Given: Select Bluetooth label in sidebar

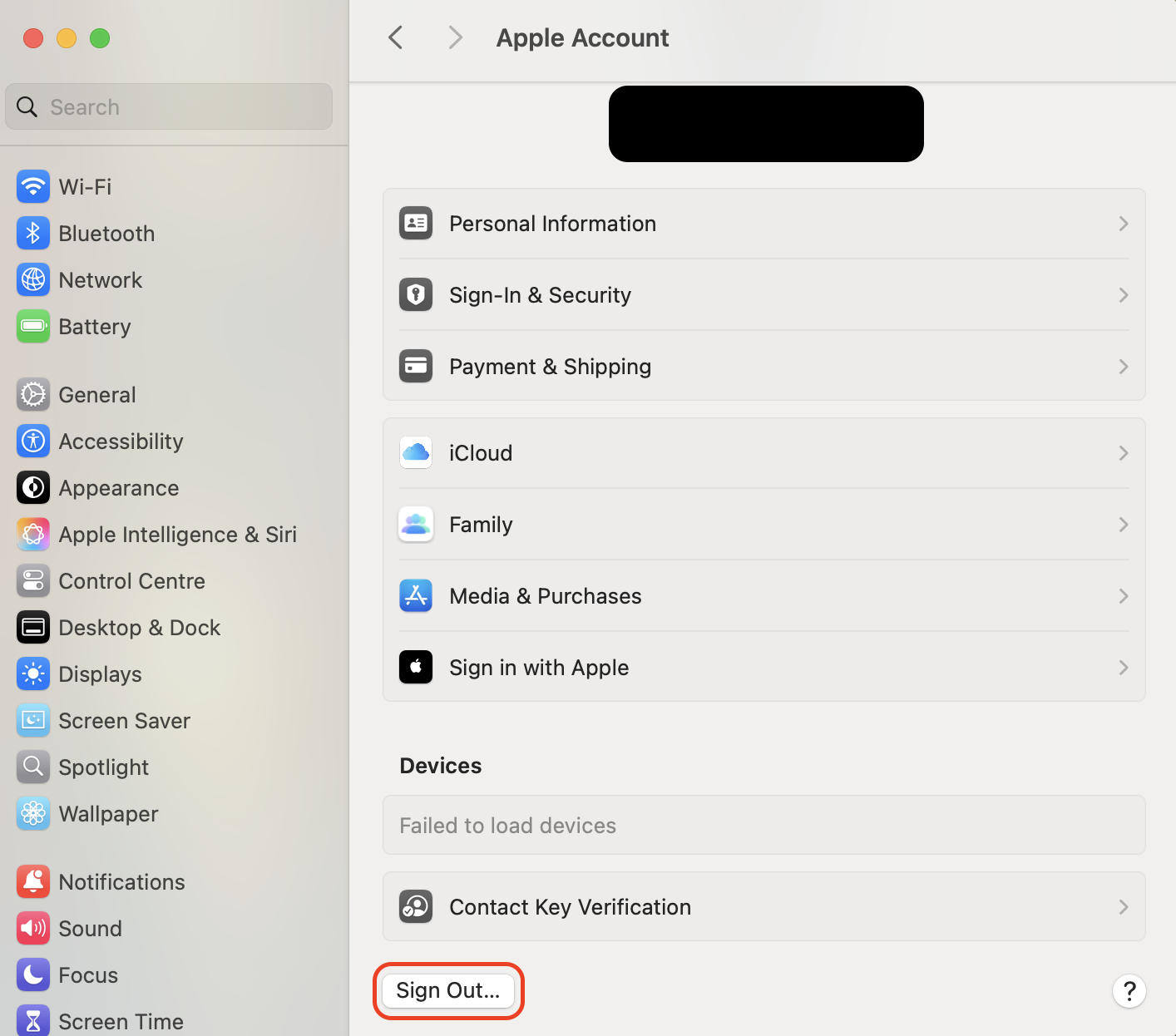Looking at the screenshot, I should click(106, 234).
